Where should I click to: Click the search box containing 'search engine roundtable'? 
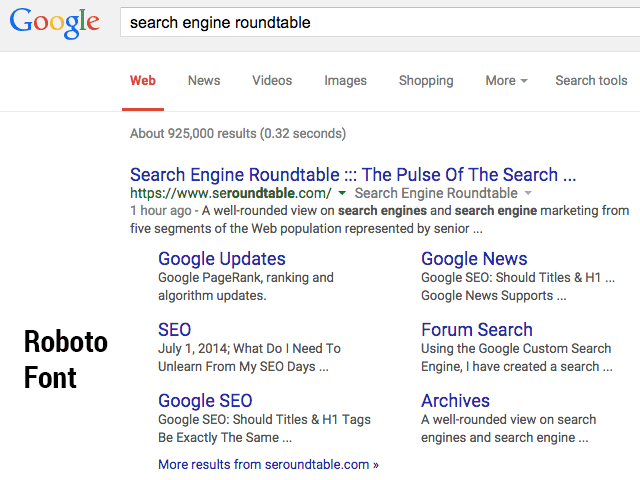click(378, 22)
